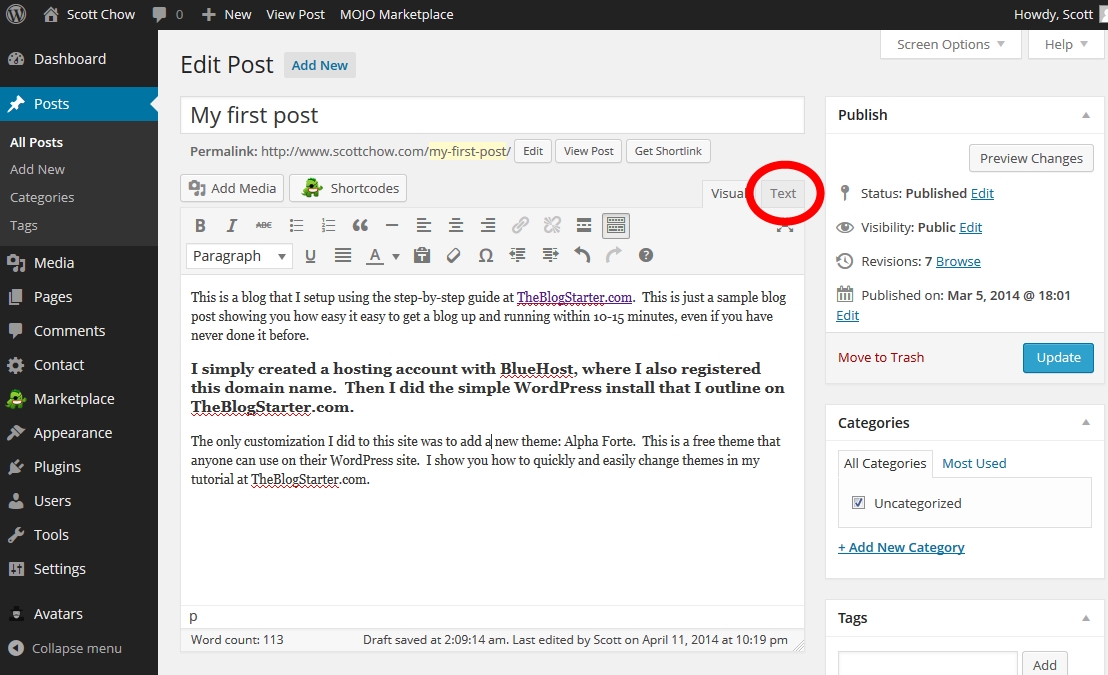Image resolution: width=1108 pixels, height=675 pixels.
Task: Click the Blockquote icon
Action: pos(360,225)
